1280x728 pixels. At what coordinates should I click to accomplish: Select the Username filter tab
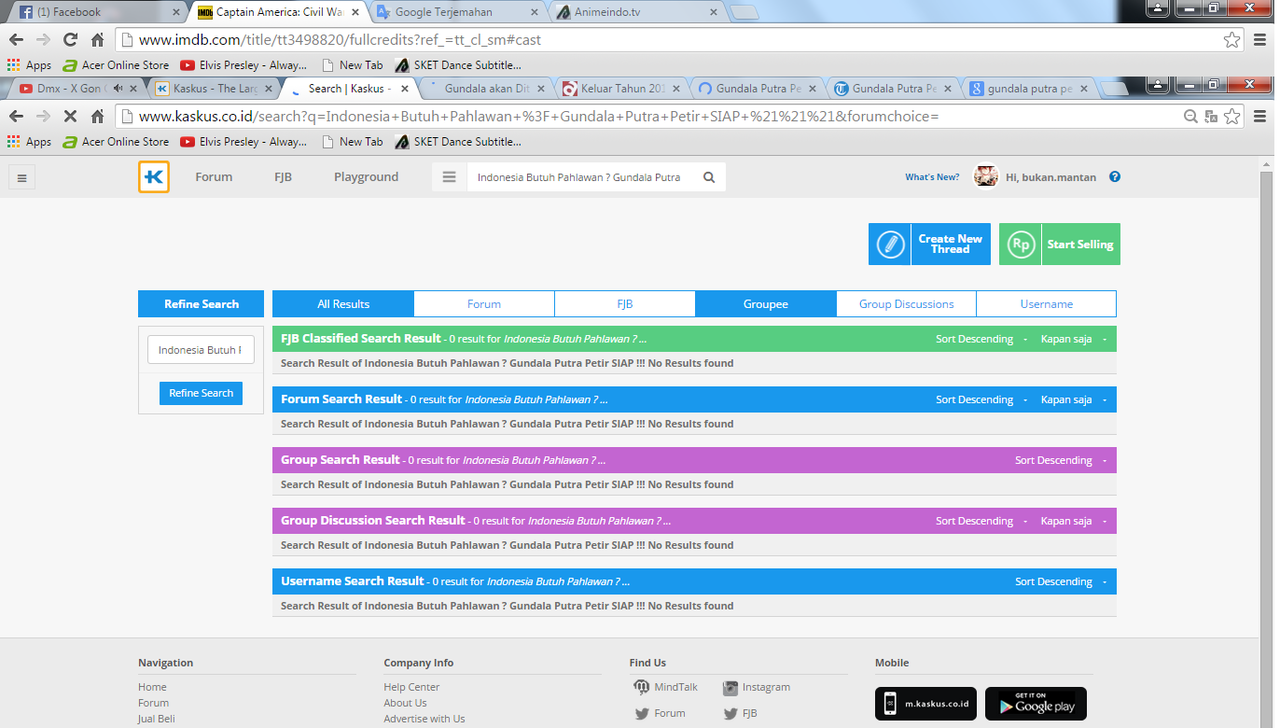point(1047,304)
